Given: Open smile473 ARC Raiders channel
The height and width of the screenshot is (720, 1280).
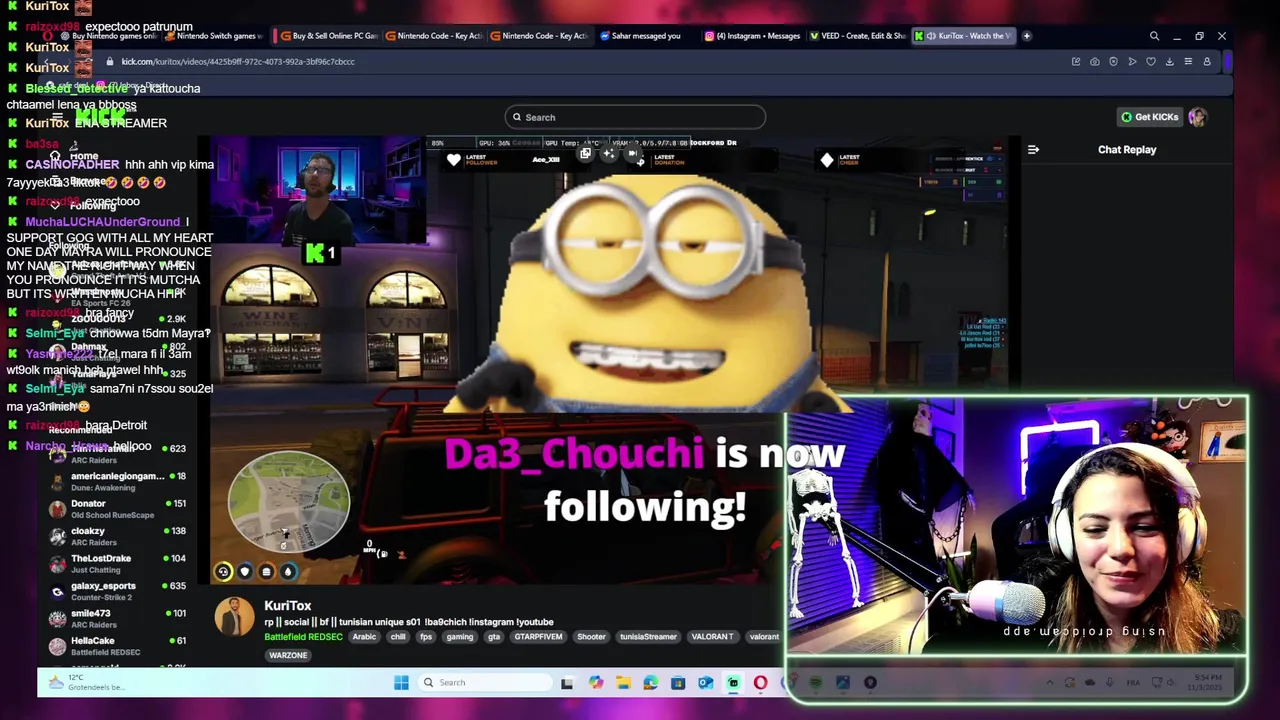Looking at the screenshot, I should pyautogui.click(x=118, y=619).
